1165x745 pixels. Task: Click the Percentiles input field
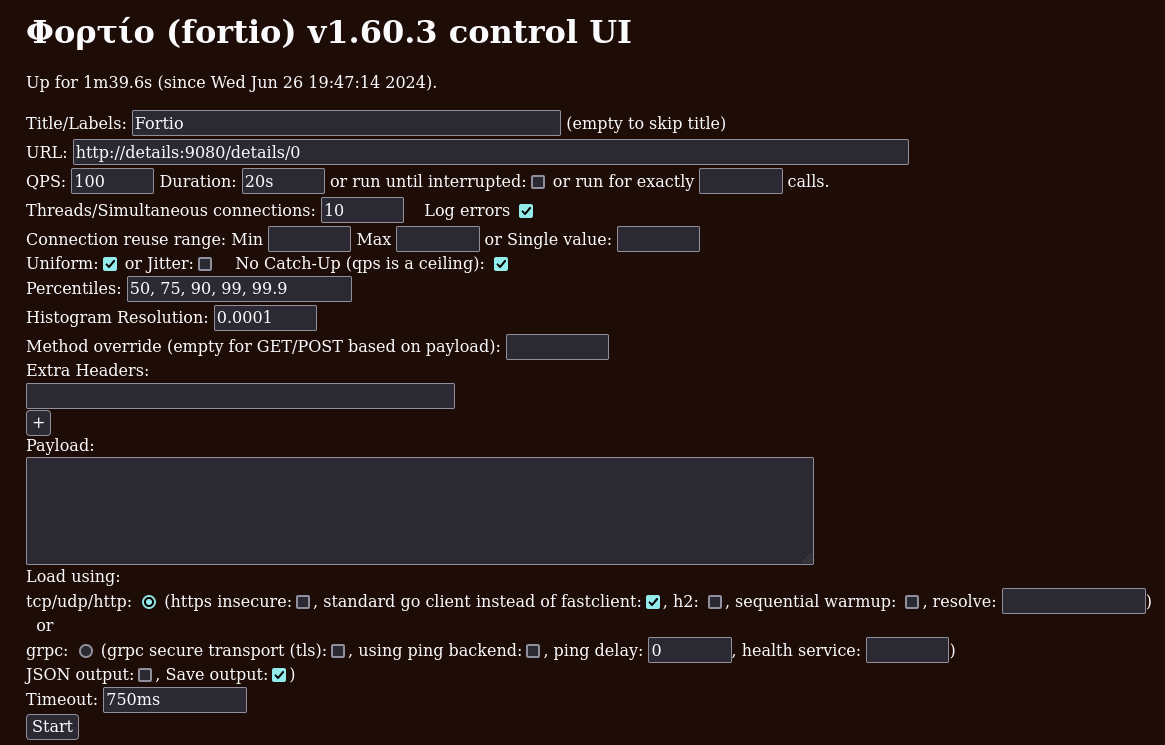[x=239, y=289]
